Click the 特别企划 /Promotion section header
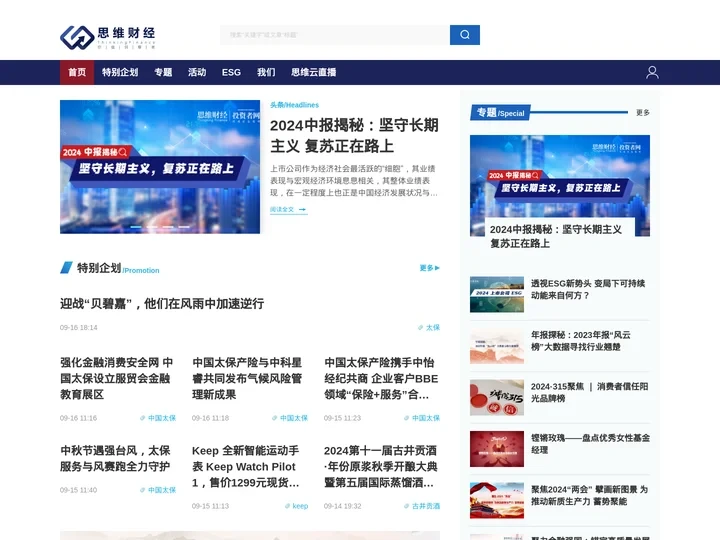The width and height of the screenshot is (720, 540). (x=110, y=268)
